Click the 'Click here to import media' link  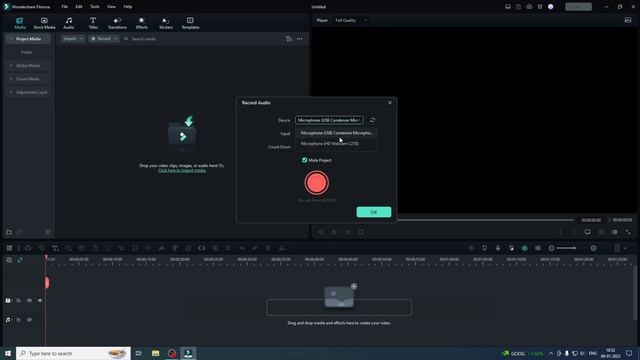[182, 170]
